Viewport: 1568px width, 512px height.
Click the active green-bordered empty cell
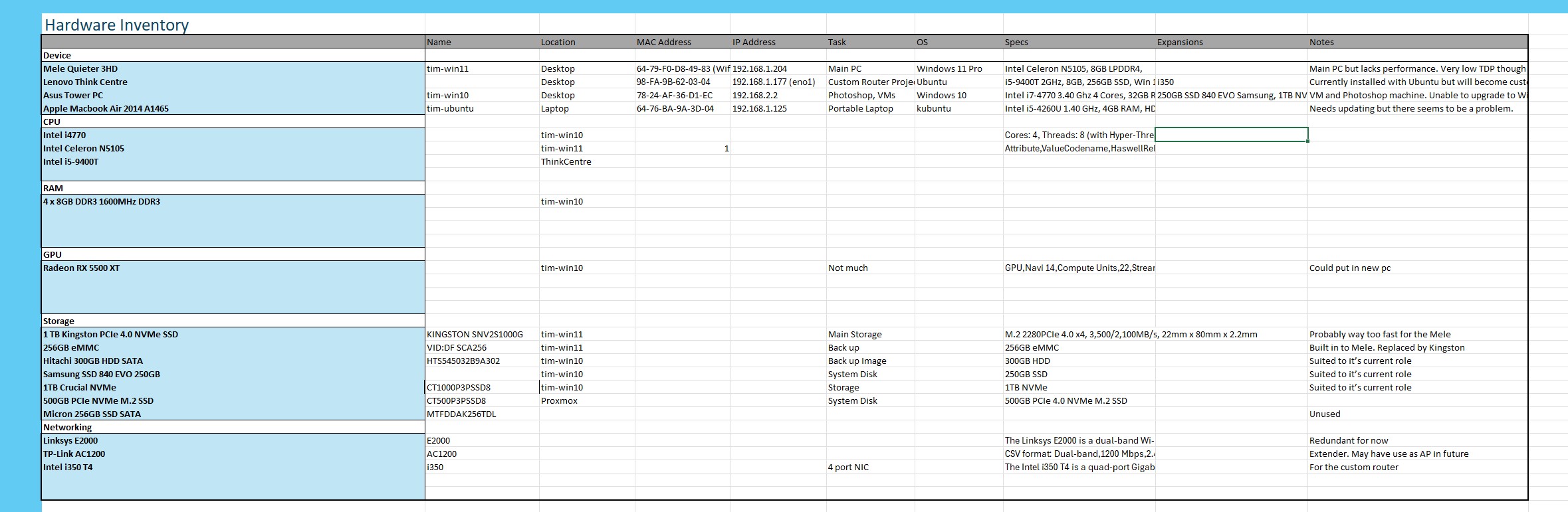pyautogui.click(x=1231, y=135)
